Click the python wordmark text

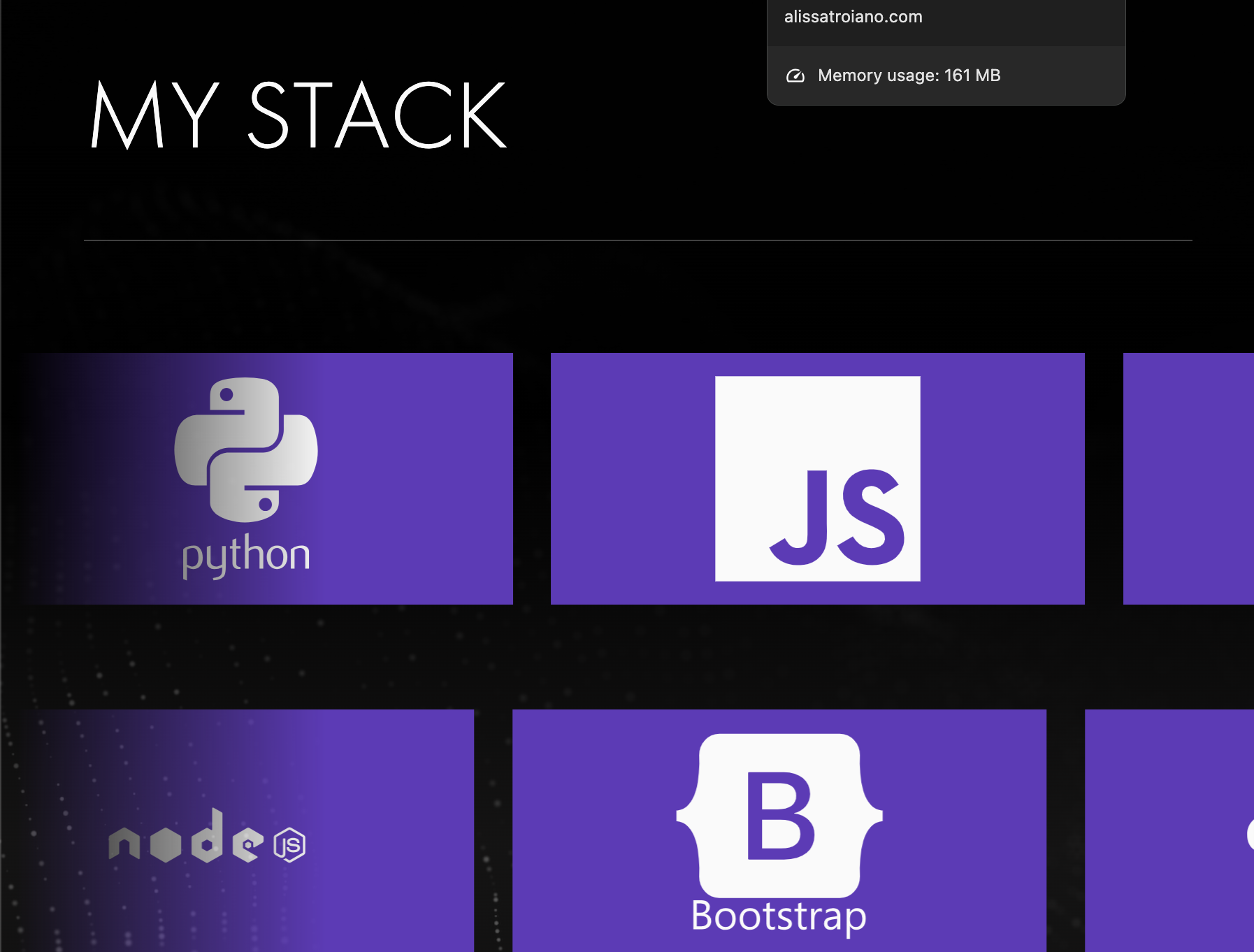pos(246,556)
